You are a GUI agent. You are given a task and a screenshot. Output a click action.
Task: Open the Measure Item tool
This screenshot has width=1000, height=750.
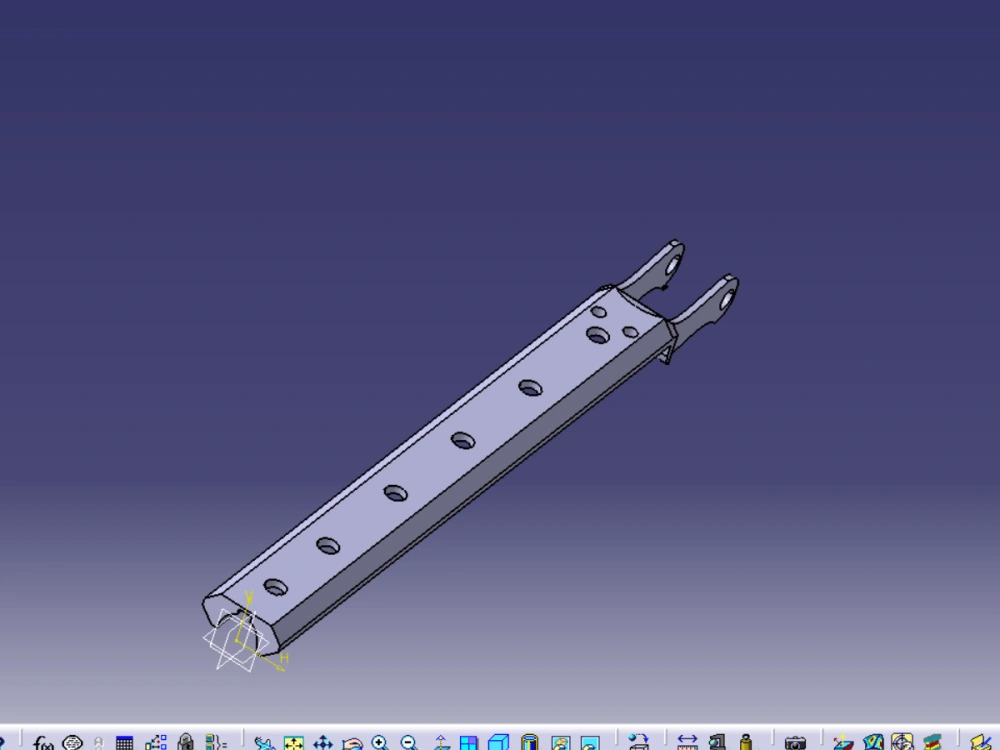pos(717,743)
